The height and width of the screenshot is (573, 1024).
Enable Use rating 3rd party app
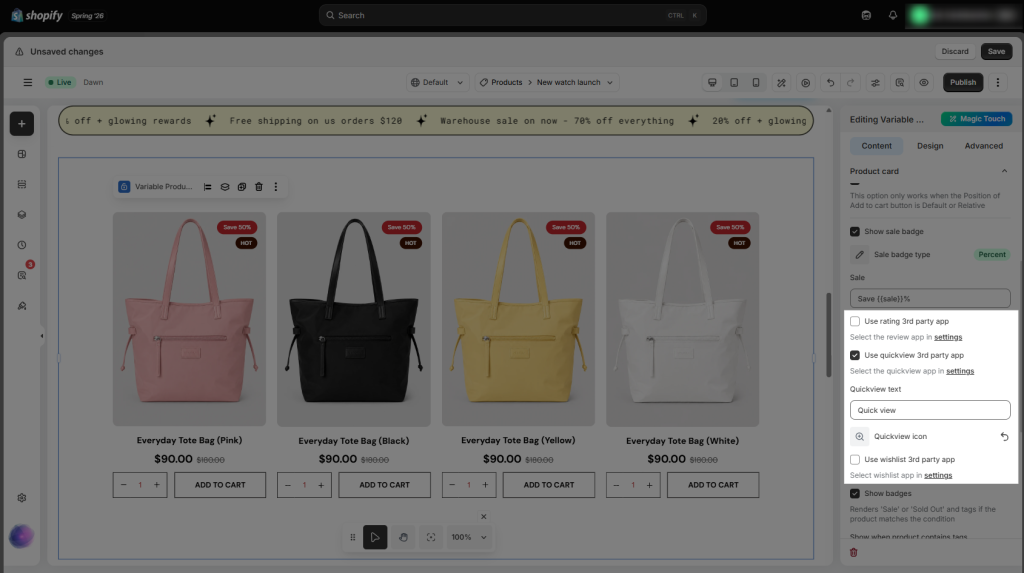pos(855,321)
